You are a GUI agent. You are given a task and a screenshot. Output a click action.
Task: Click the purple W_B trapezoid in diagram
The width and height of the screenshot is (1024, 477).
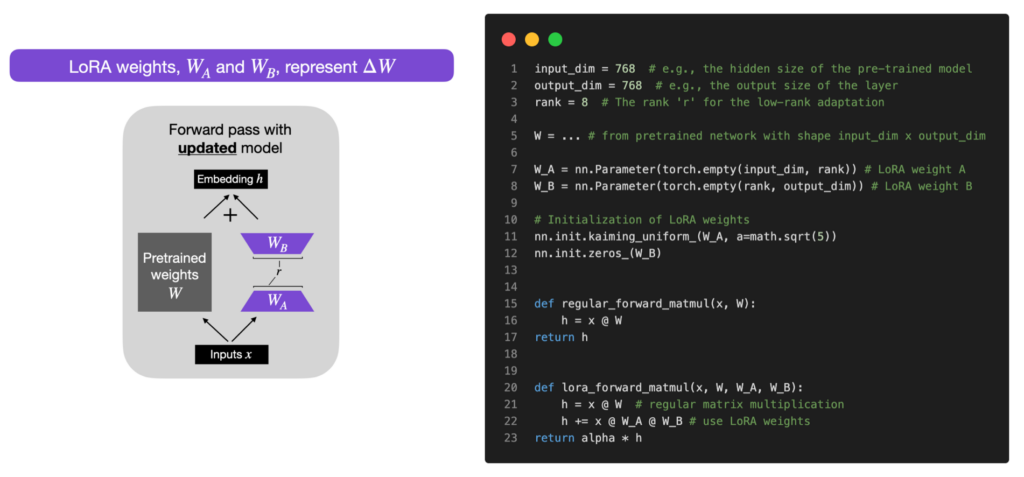coord(278,244)
